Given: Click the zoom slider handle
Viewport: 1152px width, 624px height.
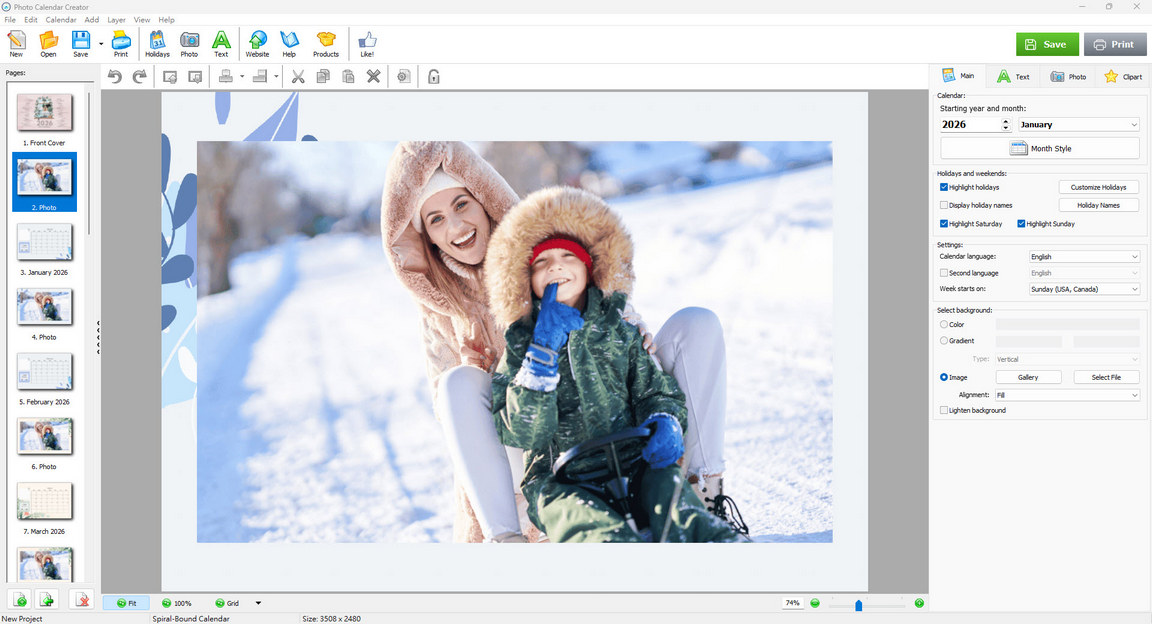Looking at the screenshot, I should (858, 604).
